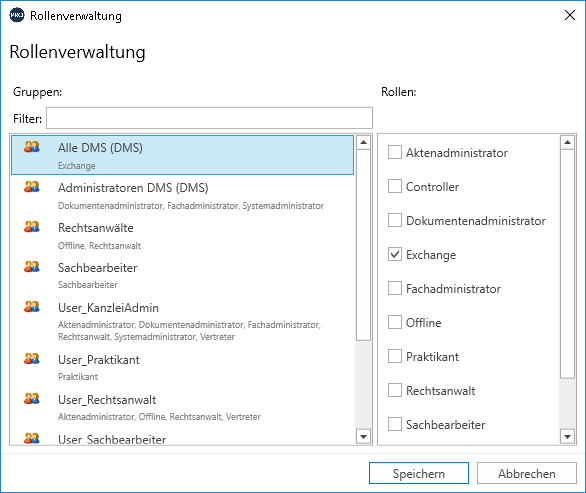The width and height of the screenshot is (586, 493).
Task: Enable the Aktenadministrator role checkbox
Action: point(395,152)
